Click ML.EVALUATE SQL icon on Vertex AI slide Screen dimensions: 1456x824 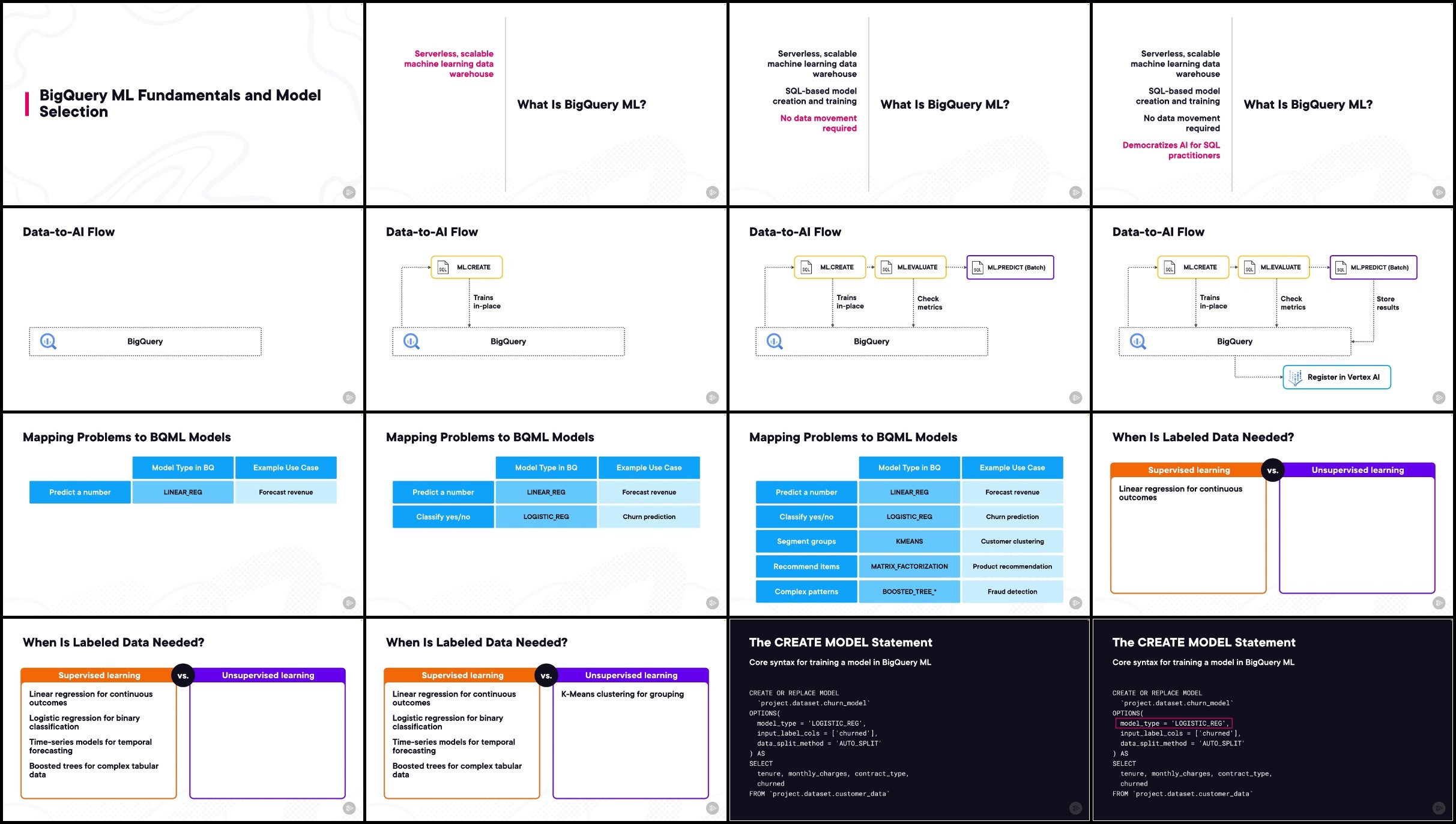tap(1249, 268)
